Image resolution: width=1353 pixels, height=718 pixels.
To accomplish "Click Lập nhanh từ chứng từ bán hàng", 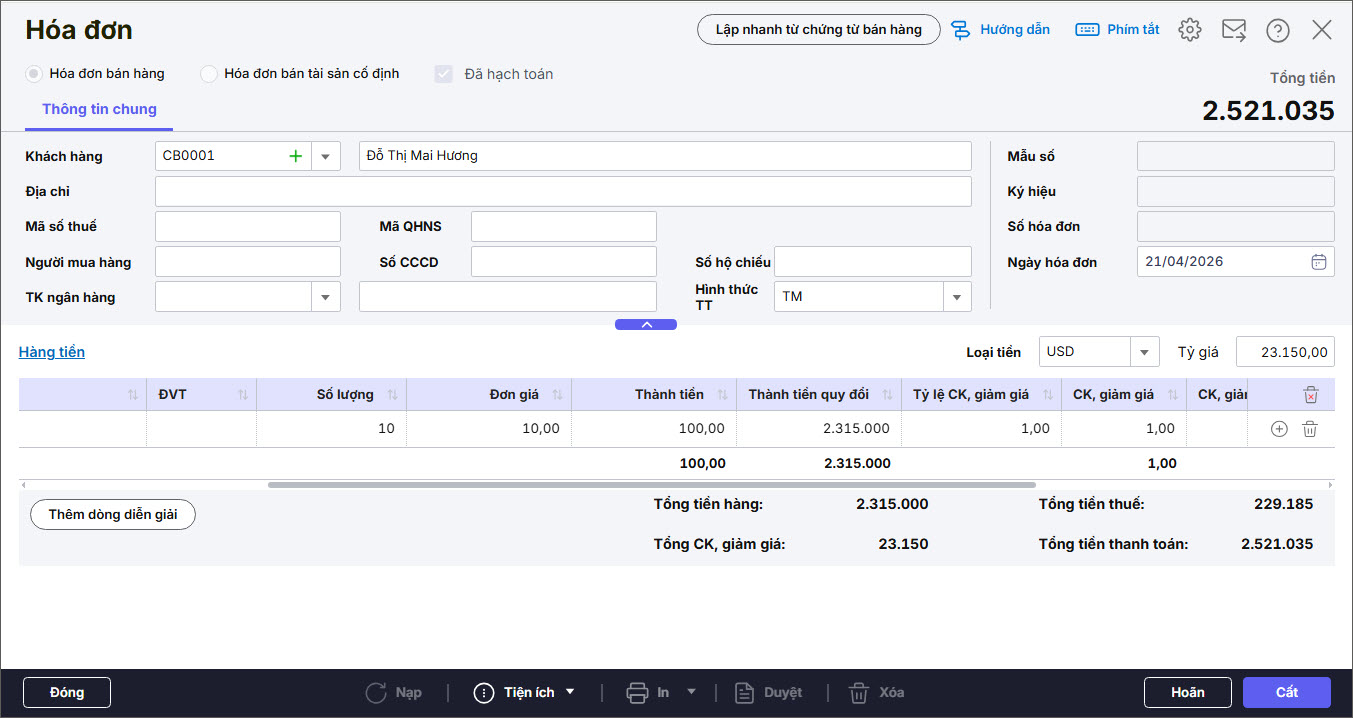I will [x=818, y=30].
